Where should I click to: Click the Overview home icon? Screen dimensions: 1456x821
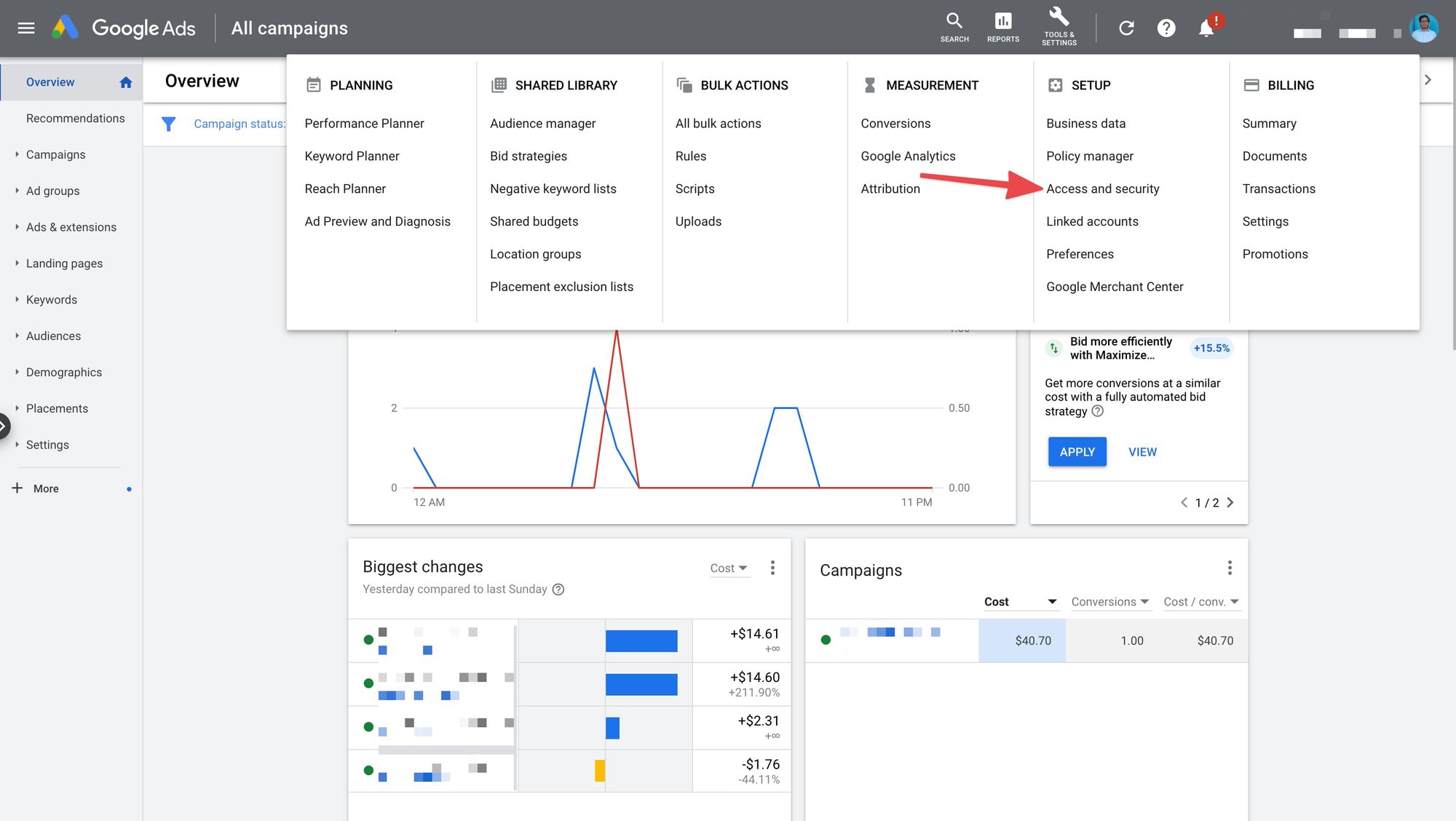click(126, 82)
